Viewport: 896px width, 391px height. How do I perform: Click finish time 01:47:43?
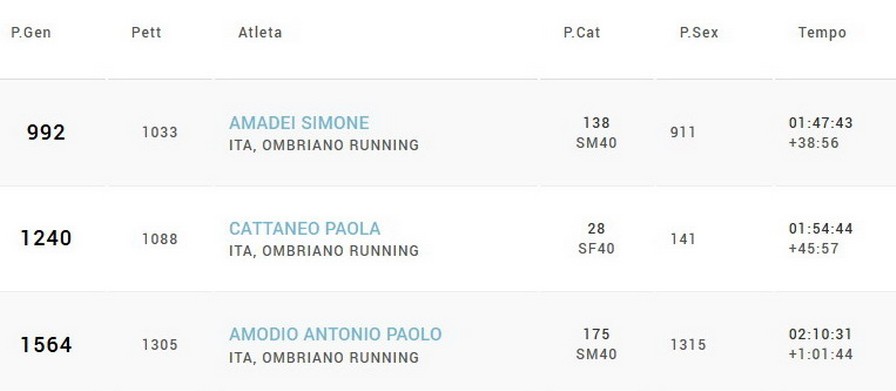pos(821,123)
